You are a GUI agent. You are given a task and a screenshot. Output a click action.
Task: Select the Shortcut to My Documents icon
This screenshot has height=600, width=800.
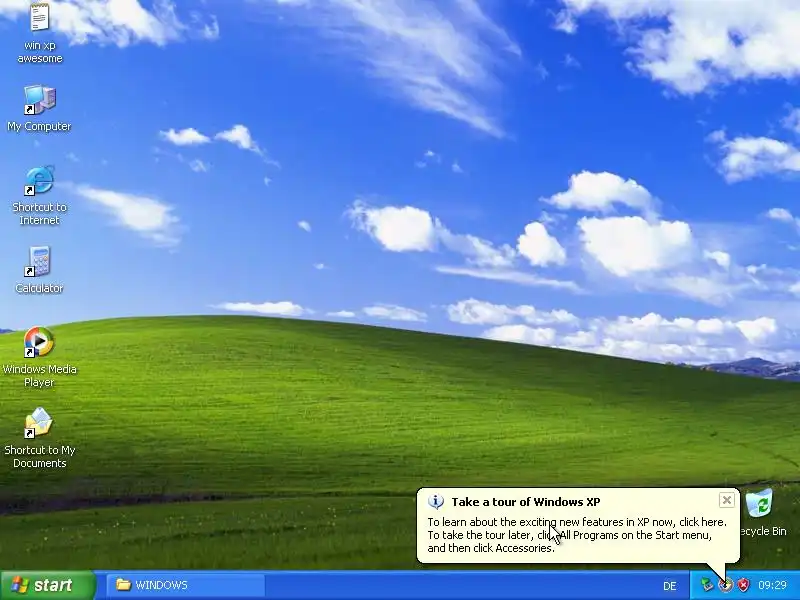click(x=39, y=423)
